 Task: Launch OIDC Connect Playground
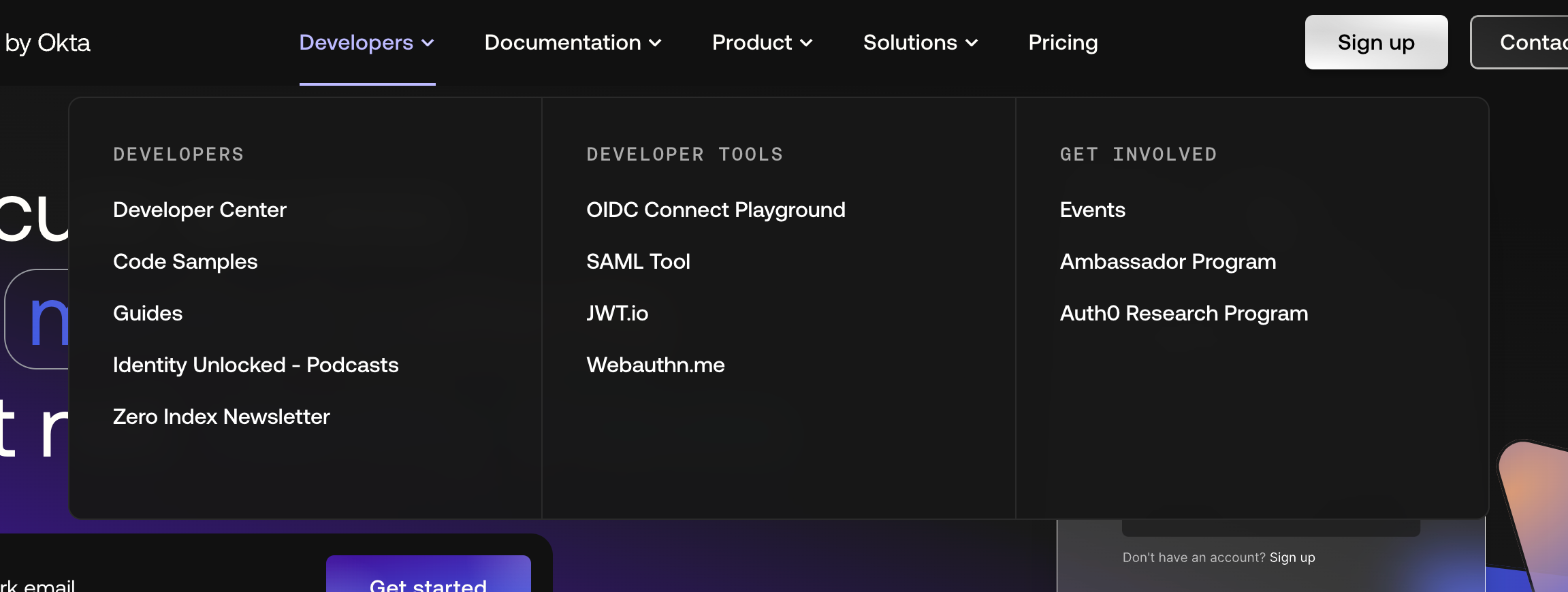(x=716, y=210)
